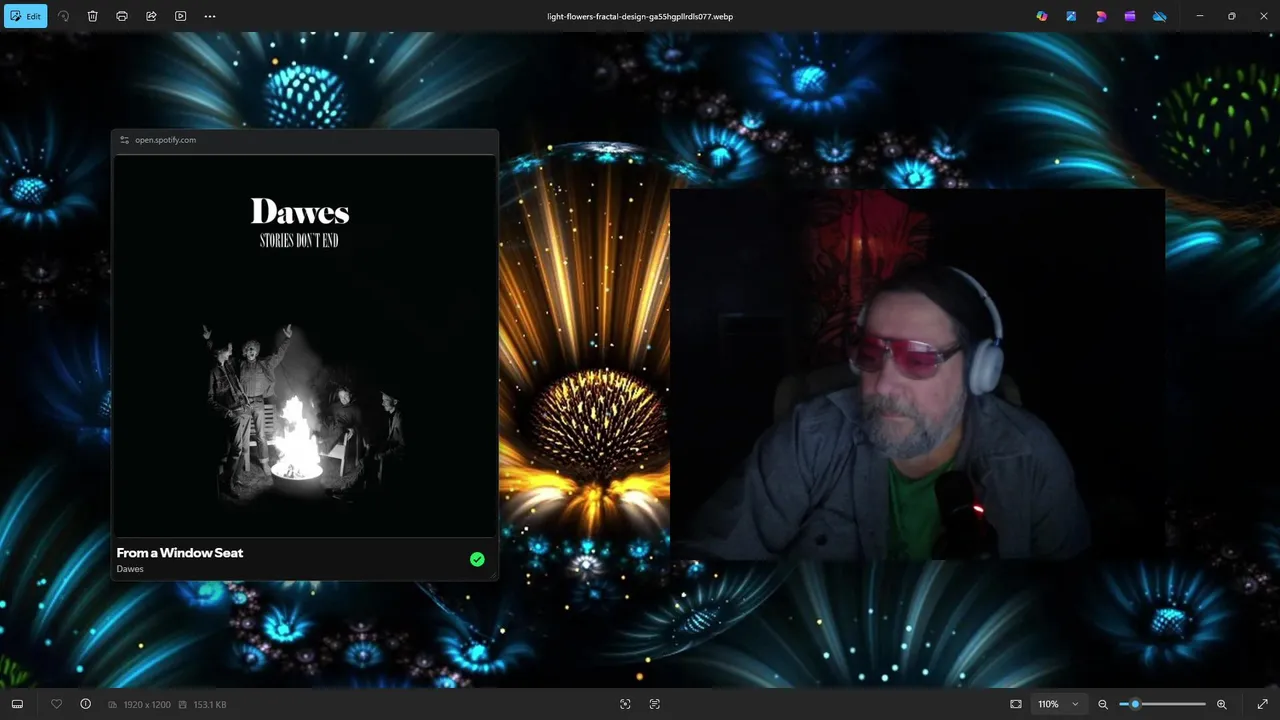
Task: Mark photo as favorite with heart icon
Action: pos(56,704)
